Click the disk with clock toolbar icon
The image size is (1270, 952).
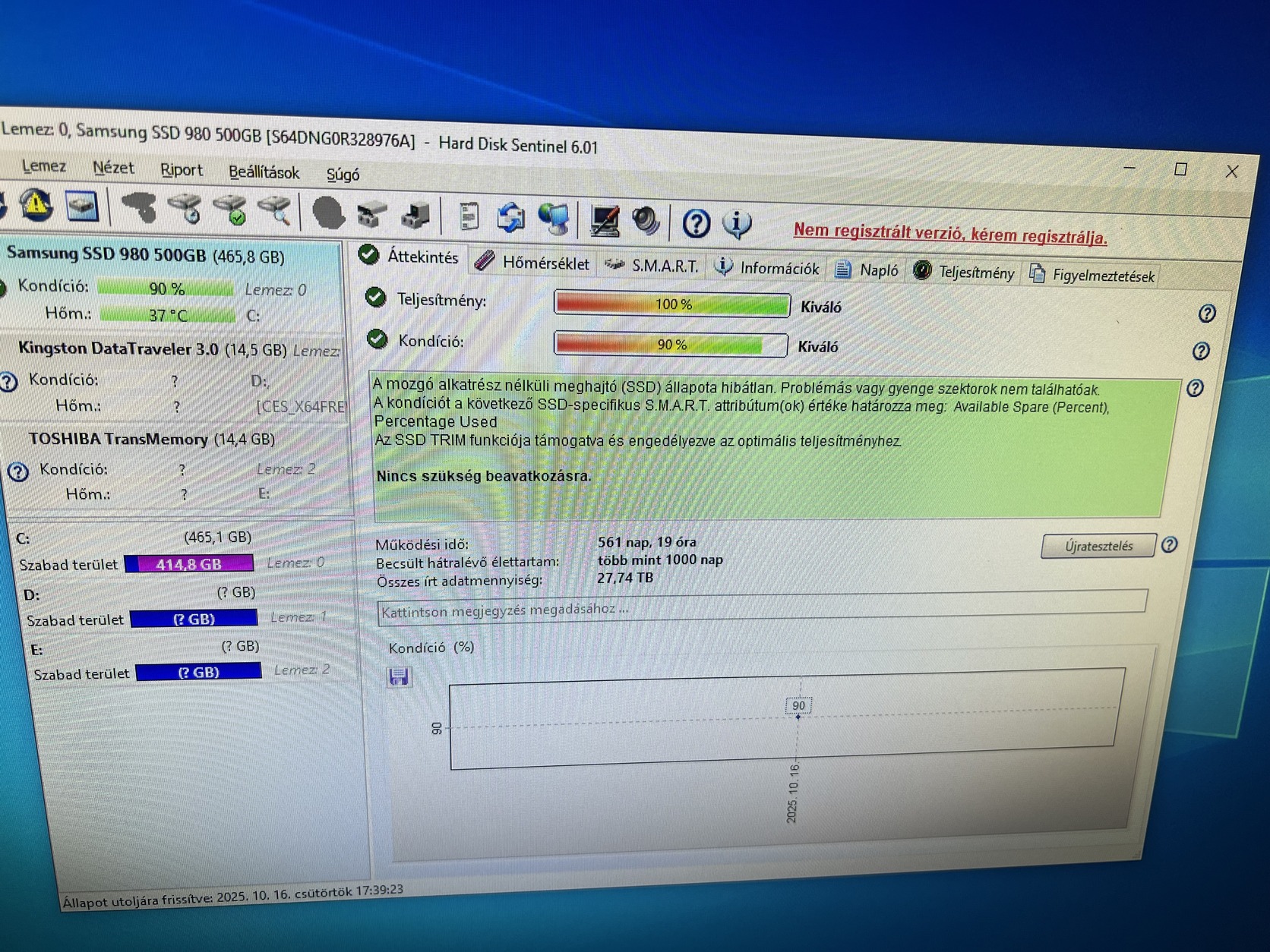pos(185,210)
